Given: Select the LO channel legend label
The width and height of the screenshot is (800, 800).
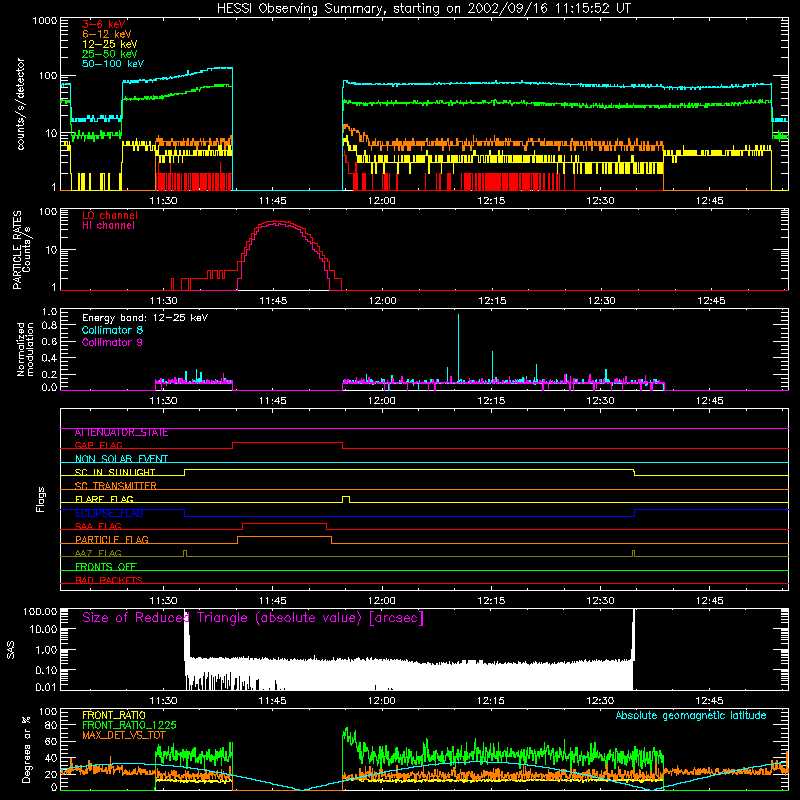Looking at the screenshot, I should point(110,215).
